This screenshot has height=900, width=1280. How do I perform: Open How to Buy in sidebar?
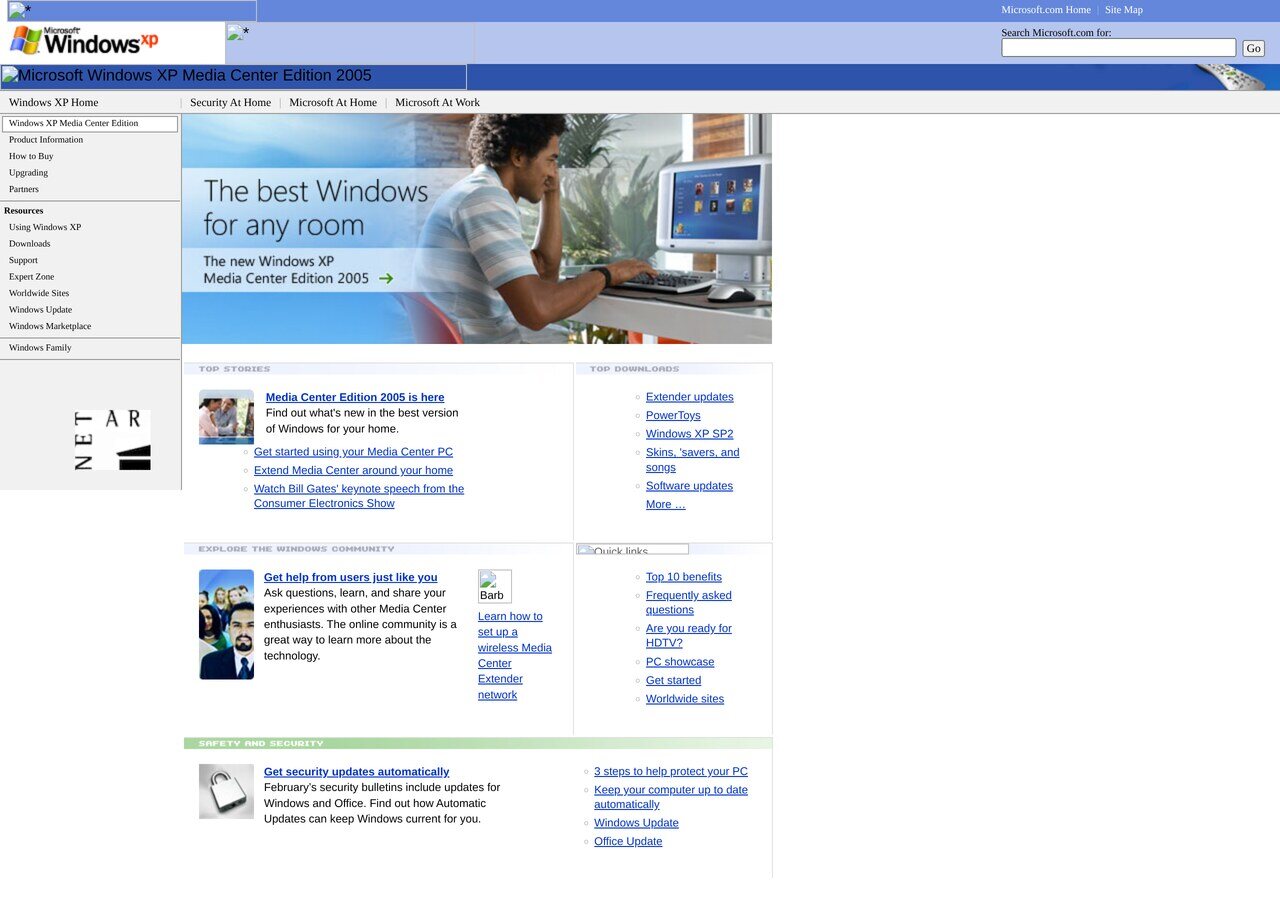pyautogui.click(x=31, y=156)
